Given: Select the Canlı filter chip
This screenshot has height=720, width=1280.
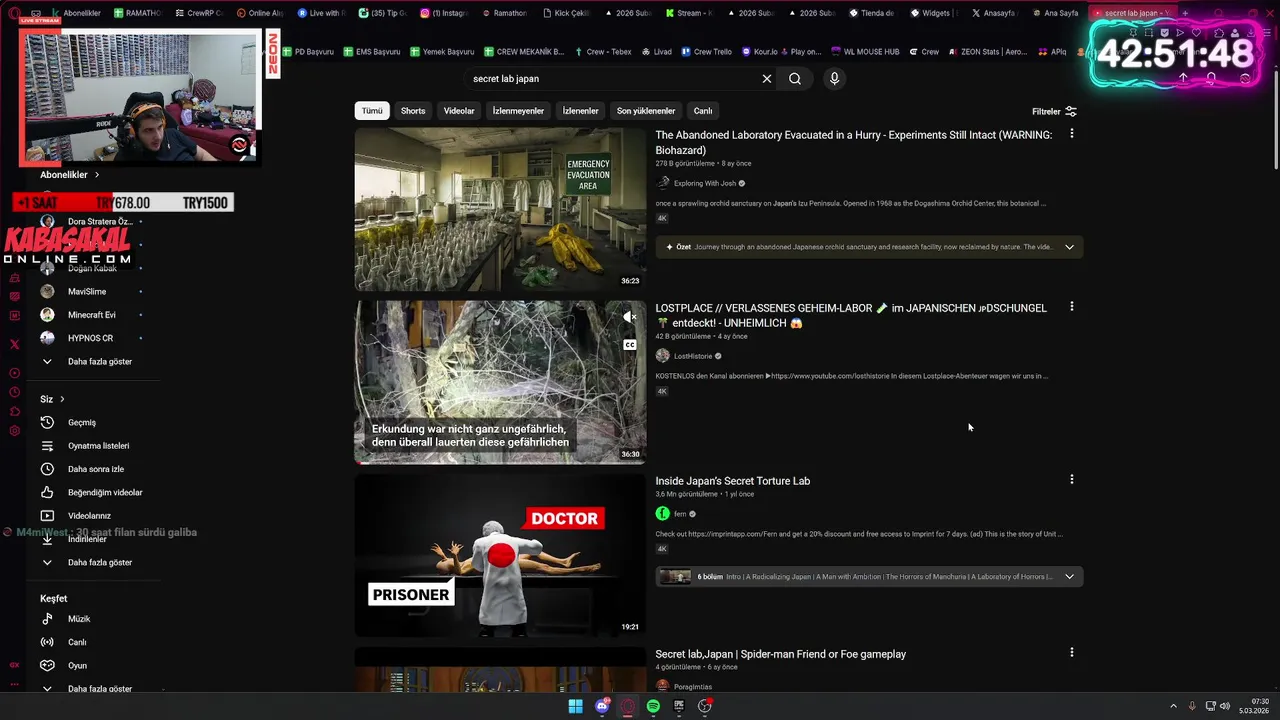Looking at the screenshot, I should click(703, 111).
